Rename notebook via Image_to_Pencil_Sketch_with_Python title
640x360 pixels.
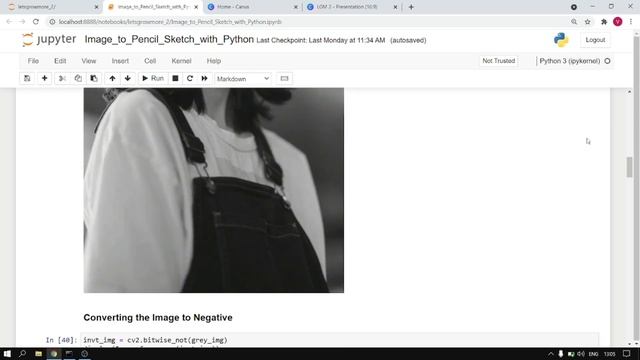coord(169,40)
